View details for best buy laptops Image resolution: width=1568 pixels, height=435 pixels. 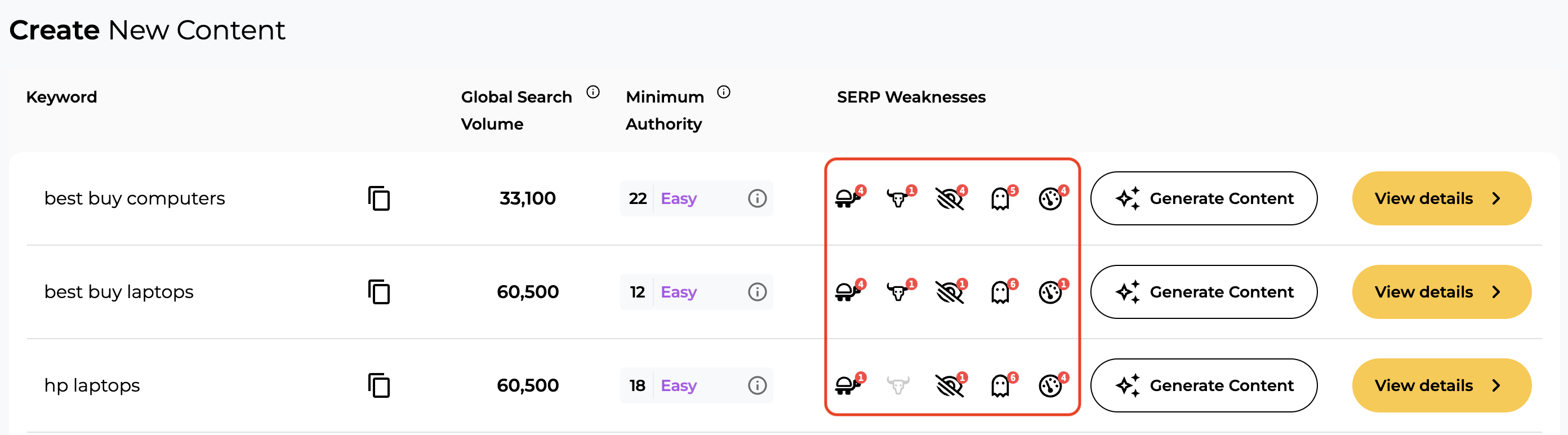point(1441,292)
